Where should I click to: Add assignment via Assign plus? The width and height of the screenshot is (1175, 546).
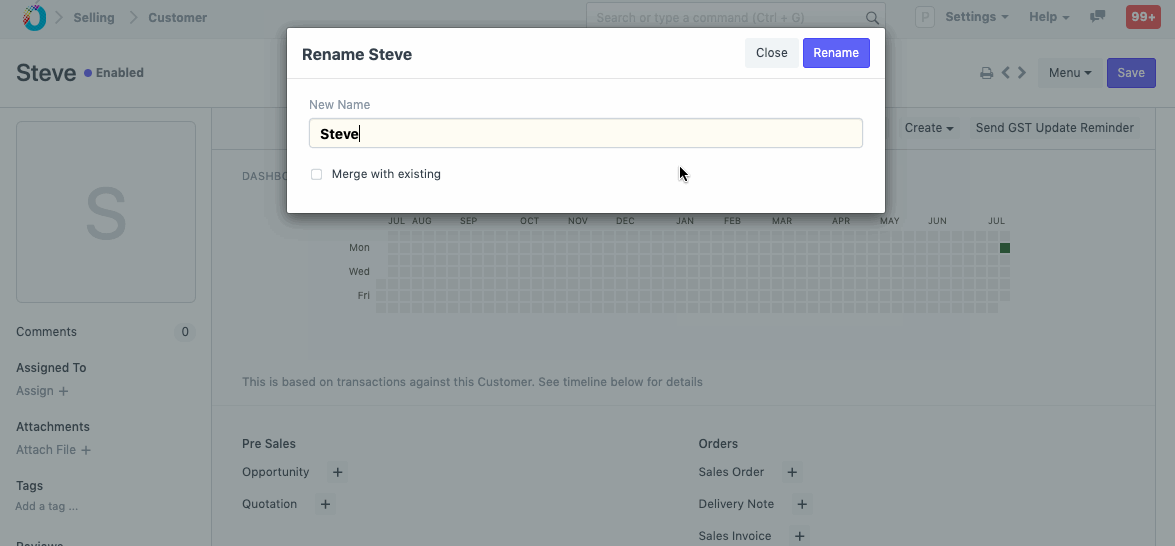tap(64, 391)
